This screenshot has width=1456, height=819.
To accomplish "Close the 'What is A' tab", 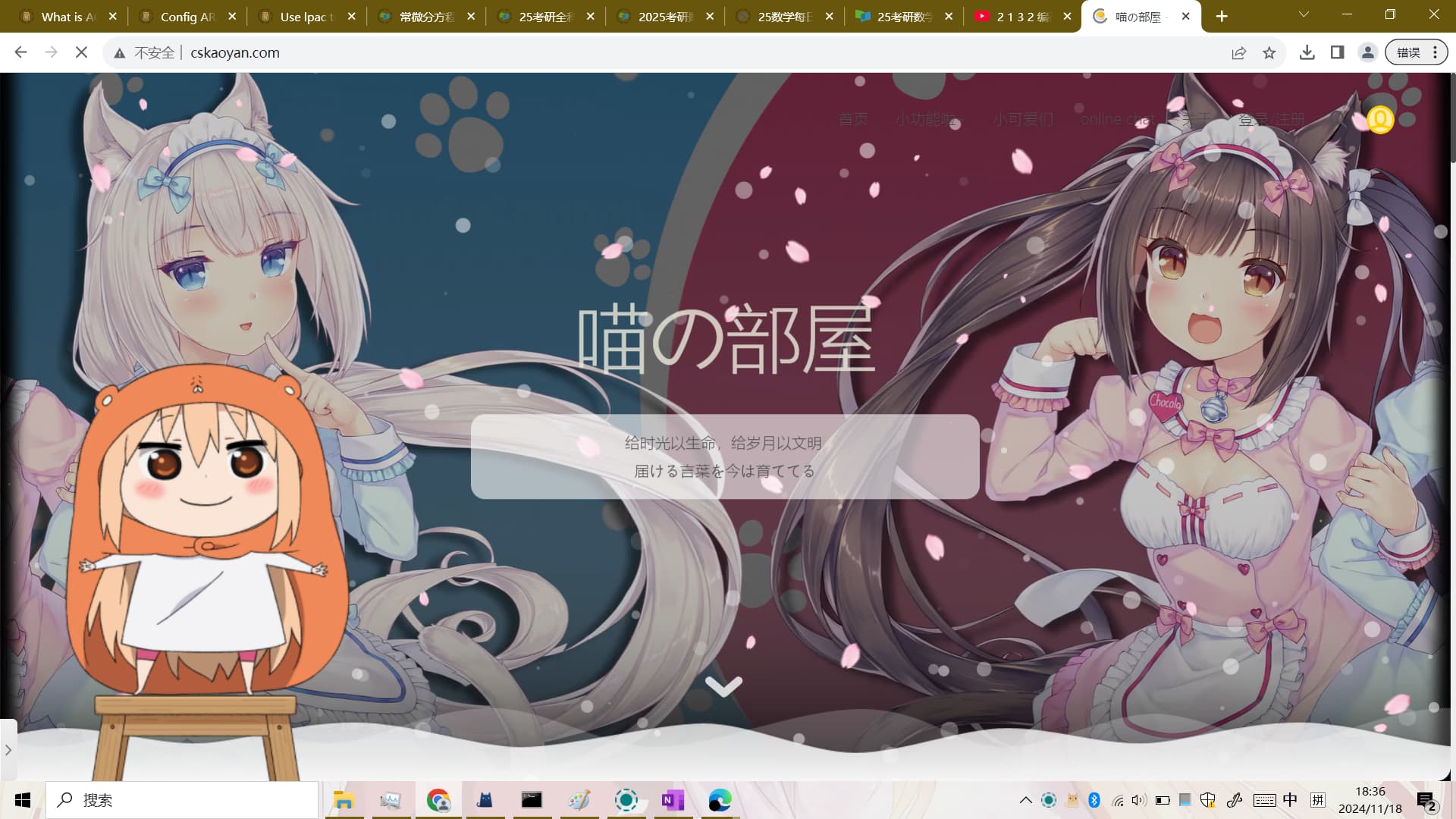I will (x=112, y=16).
